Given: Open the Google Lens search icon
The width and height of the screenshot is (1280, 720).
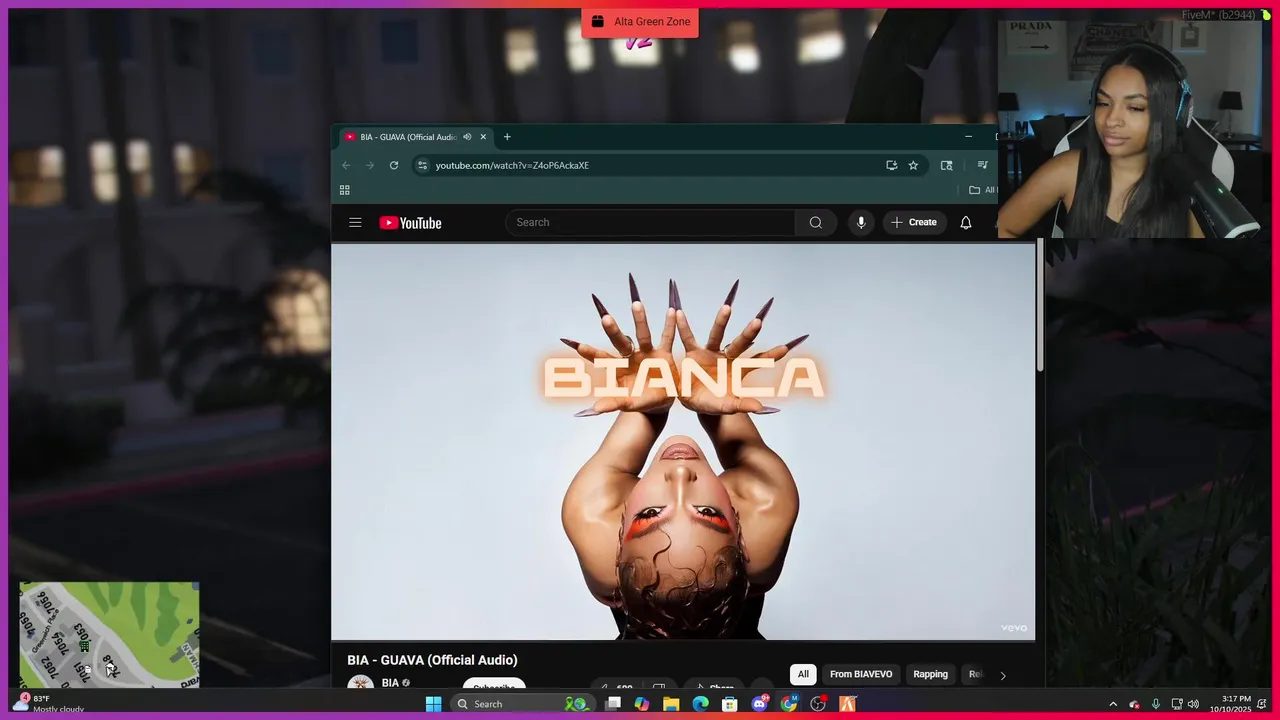Looking at the screenshot, I should 946,165.
